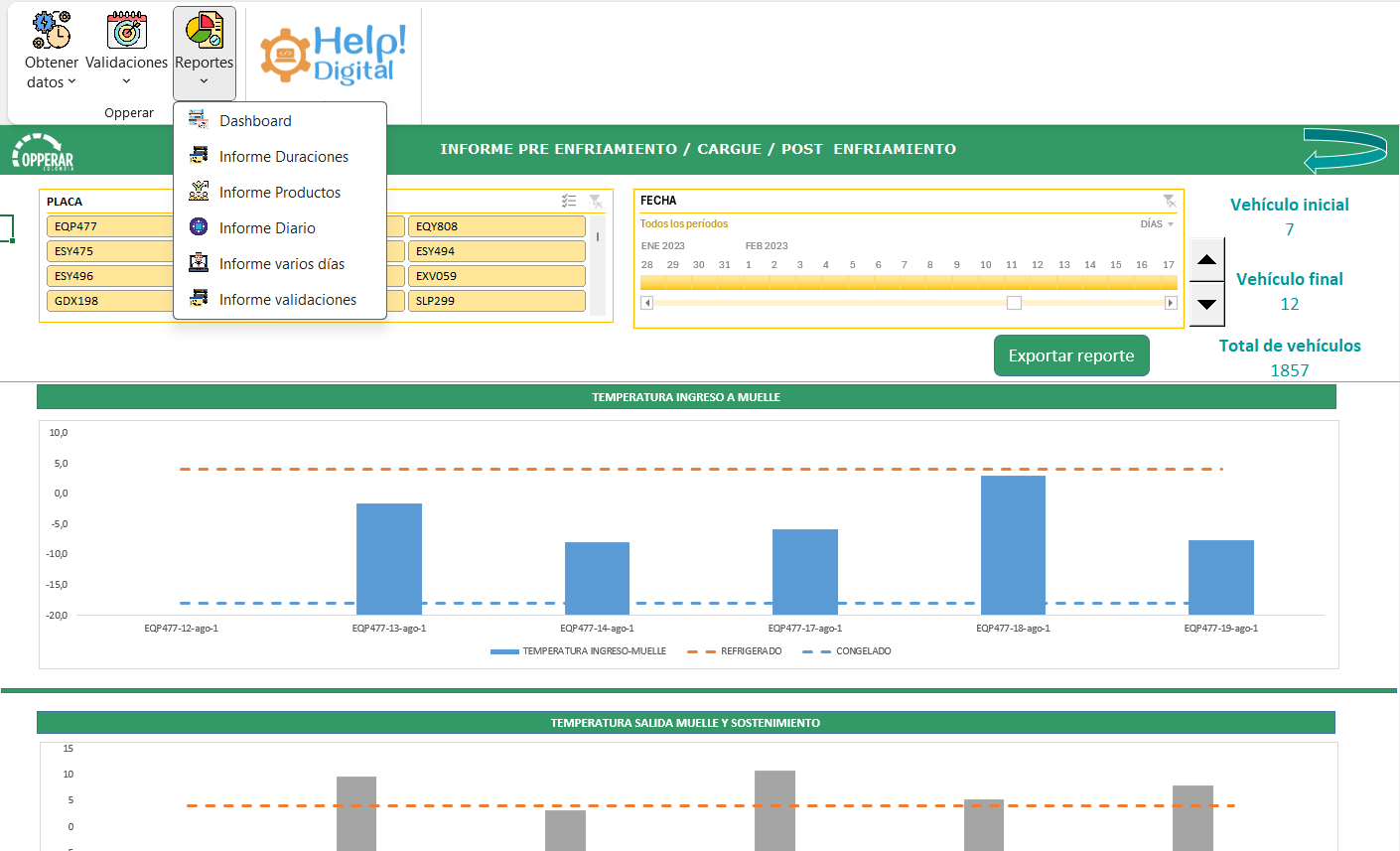Click the Informe validaciones icon
This screenshot has width=1400, height=851.
pyautogui.click(x=199, y=299)
